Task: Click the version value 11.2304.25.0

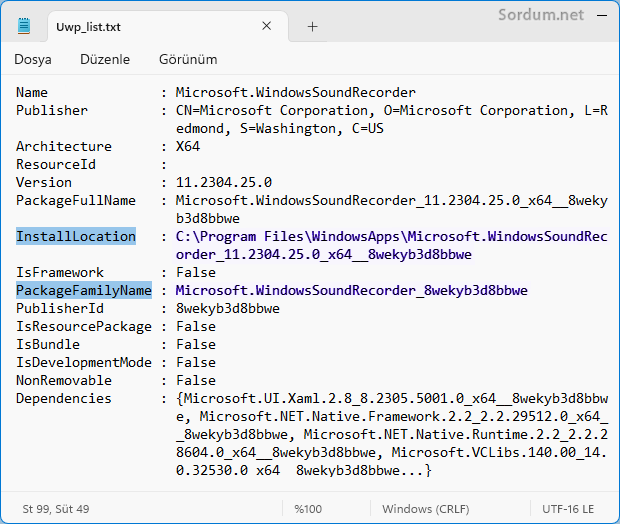Action: [224, 182]
